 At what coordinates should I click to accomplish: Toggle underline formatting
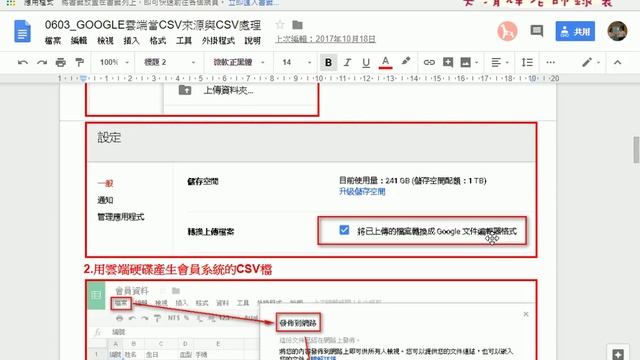pyautogui.click(x=366, y=62)
